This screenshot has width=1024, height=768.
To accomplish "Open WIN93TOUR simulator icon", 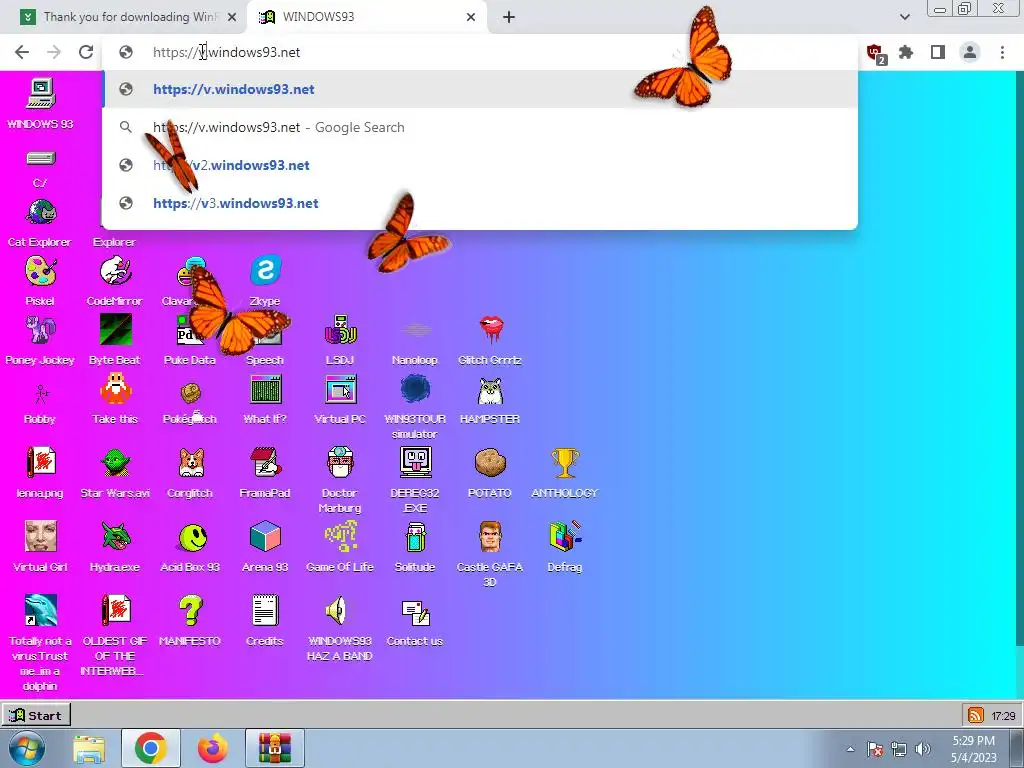I will pyautogui.click(x=415, y=390).
